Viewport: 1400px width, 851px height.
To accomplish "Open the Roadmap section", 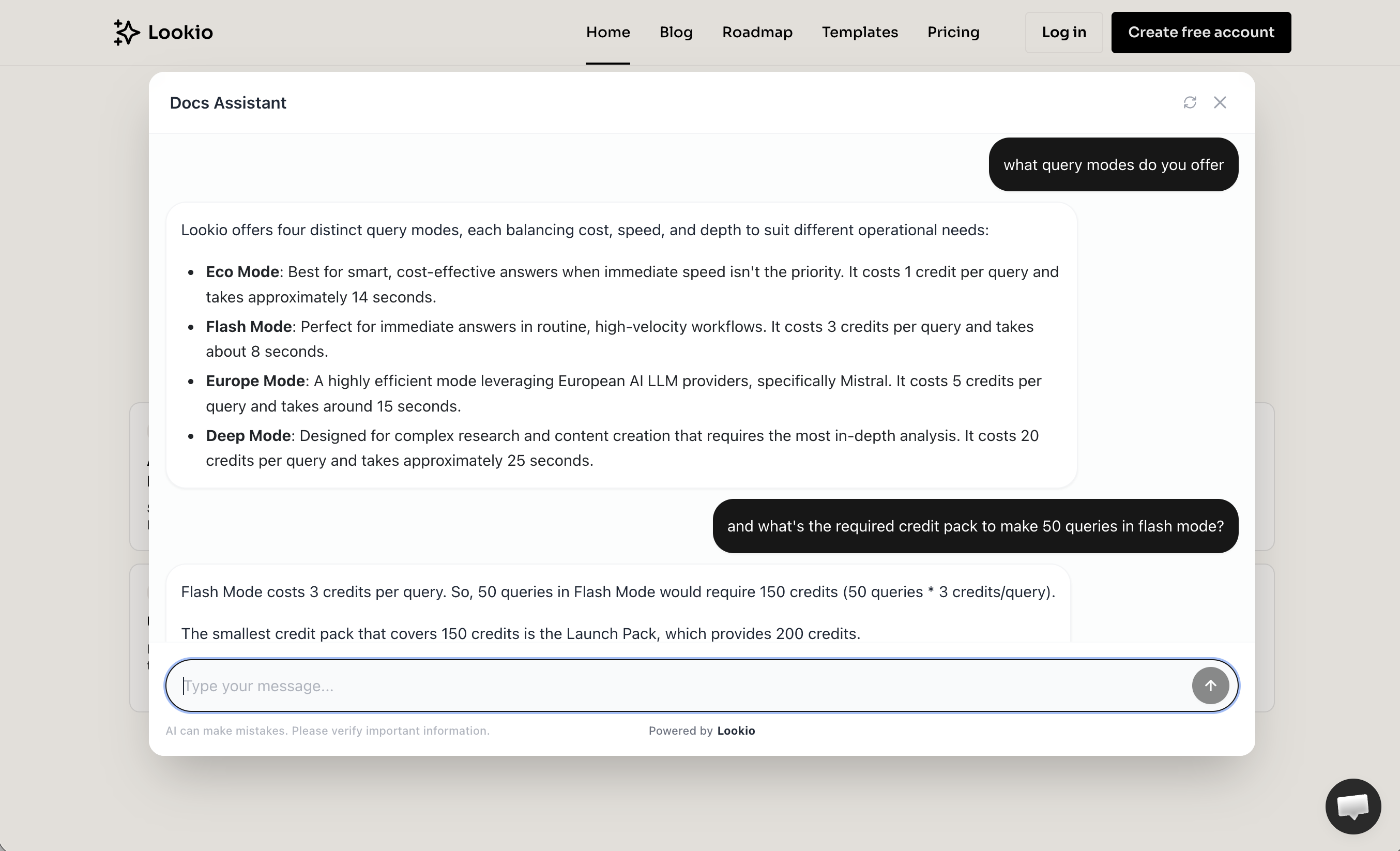I will [x=757, y=33].
